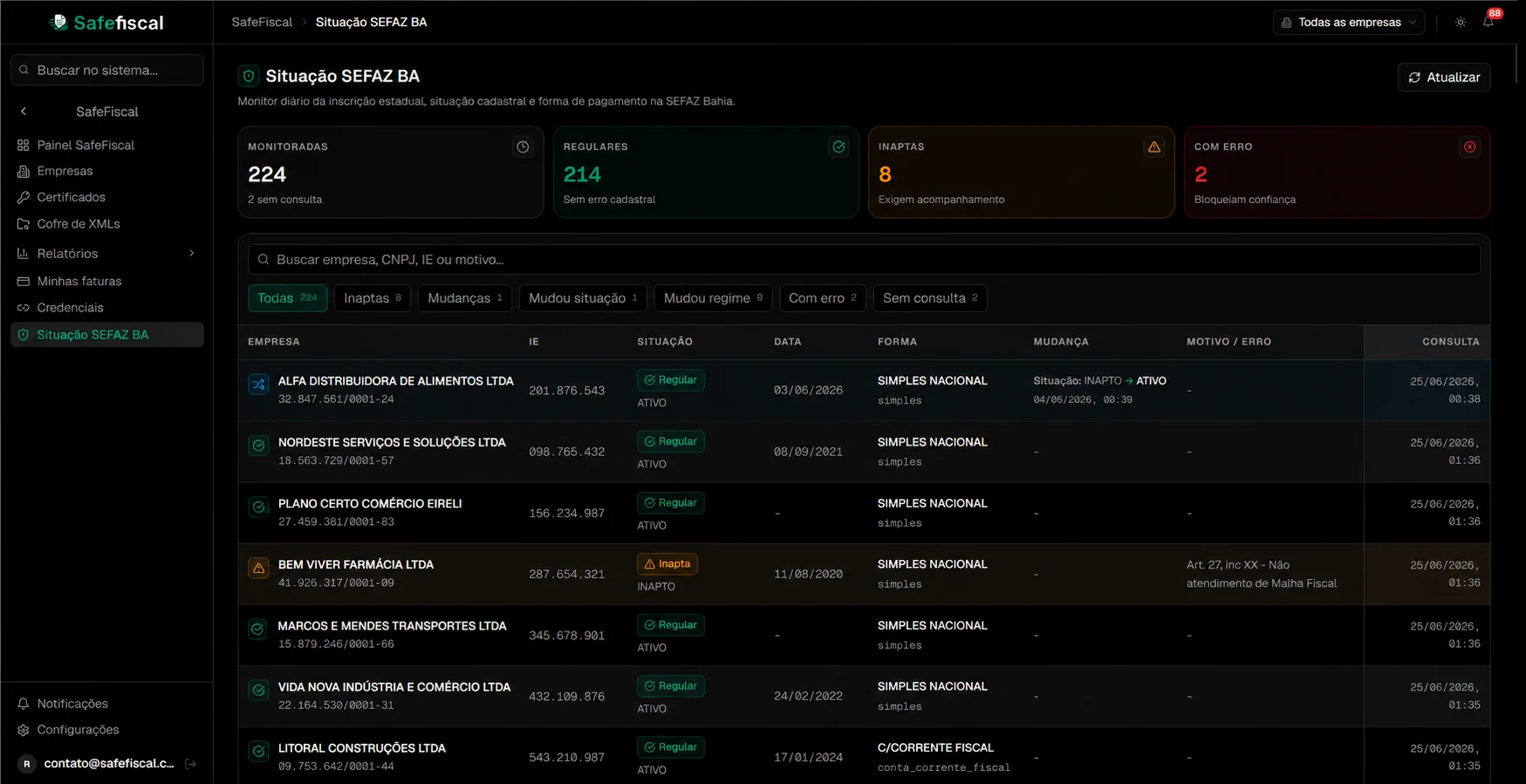Click the Atualizar refresh button

tap(1444, 78)
